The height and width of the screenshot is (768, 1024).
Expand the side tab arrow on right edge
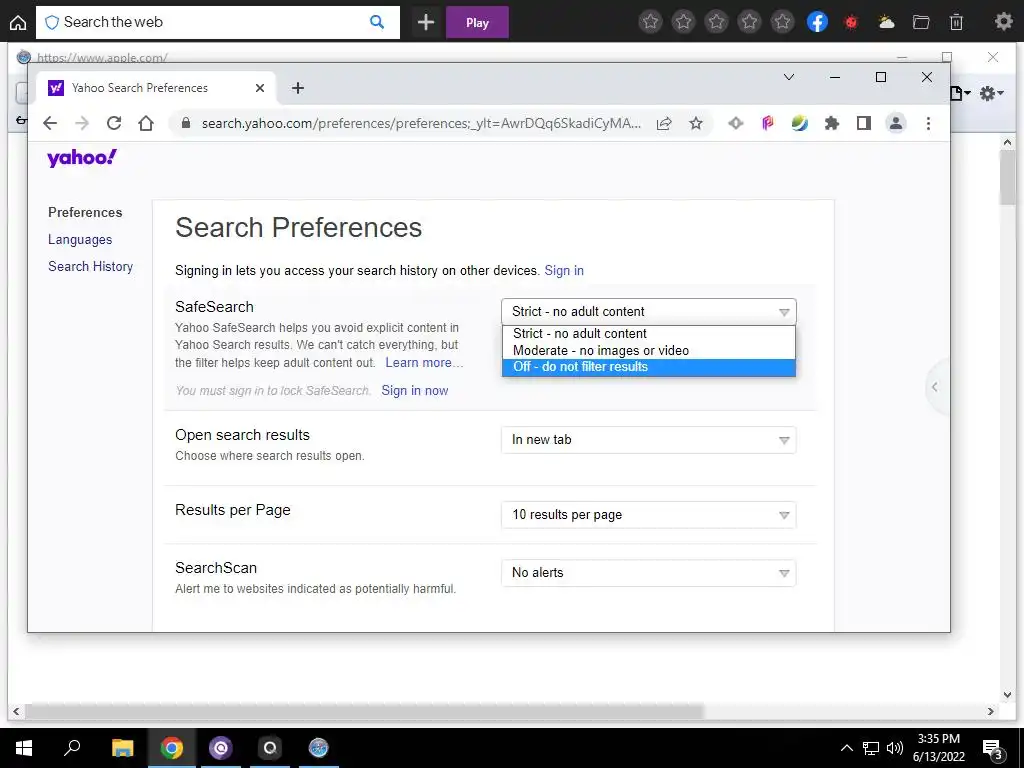click(935, 387)
